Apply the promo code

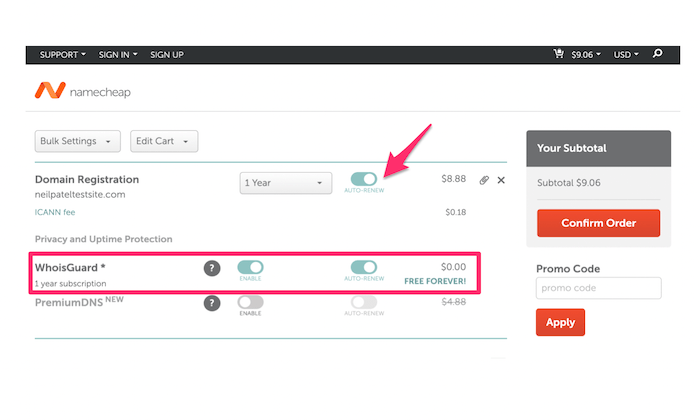click(x=560, y=322)
